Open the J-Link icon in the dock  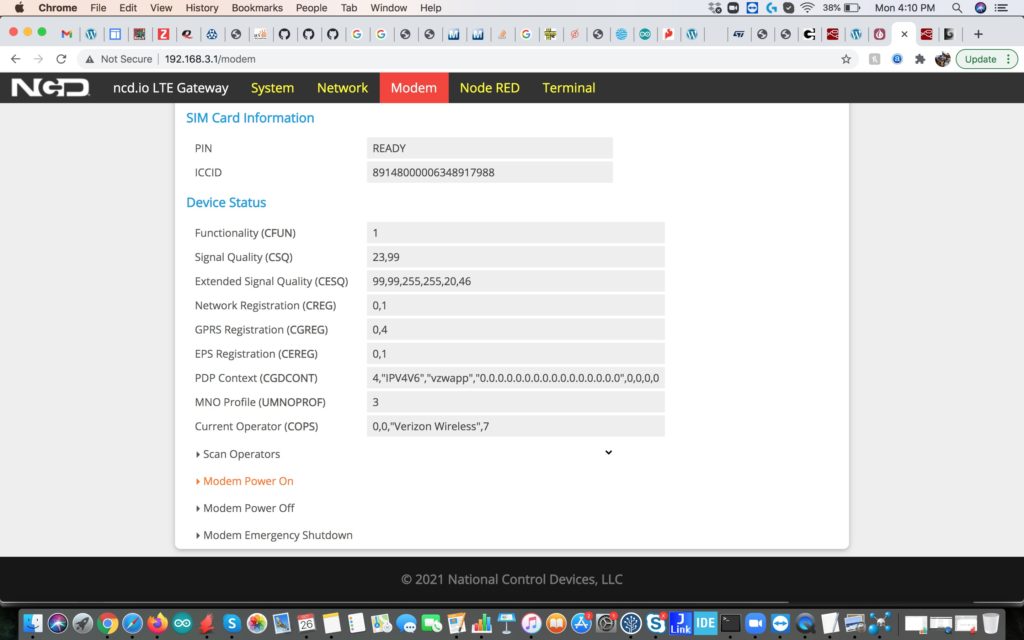pyautogui.click(x=681, y=623)
